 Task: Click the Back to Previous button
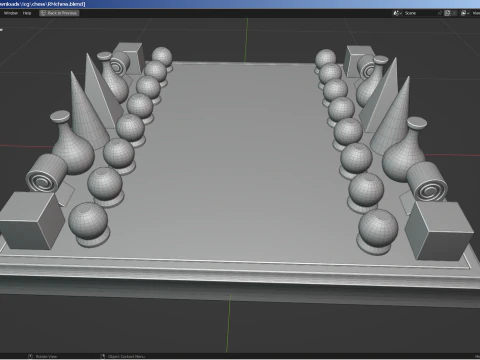[x=59, y=13]
